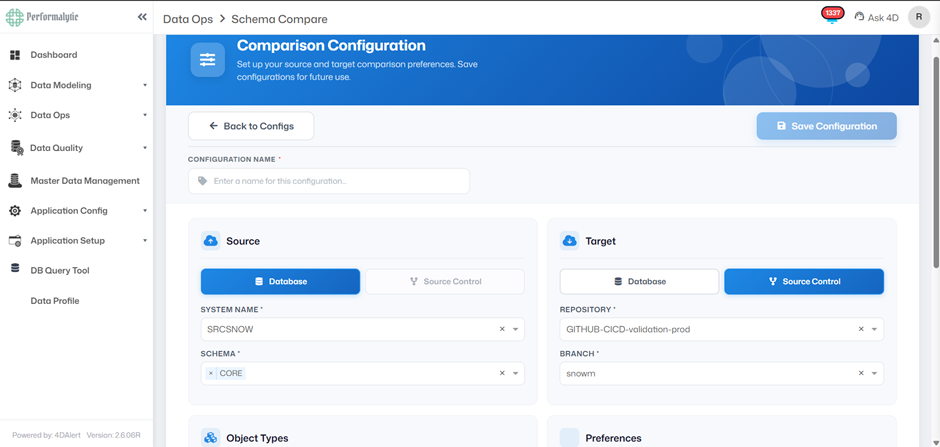The width and height of the screenshot is (940, 447).
Task: Click Save Configuration button
Action: [x=827, y=126]
